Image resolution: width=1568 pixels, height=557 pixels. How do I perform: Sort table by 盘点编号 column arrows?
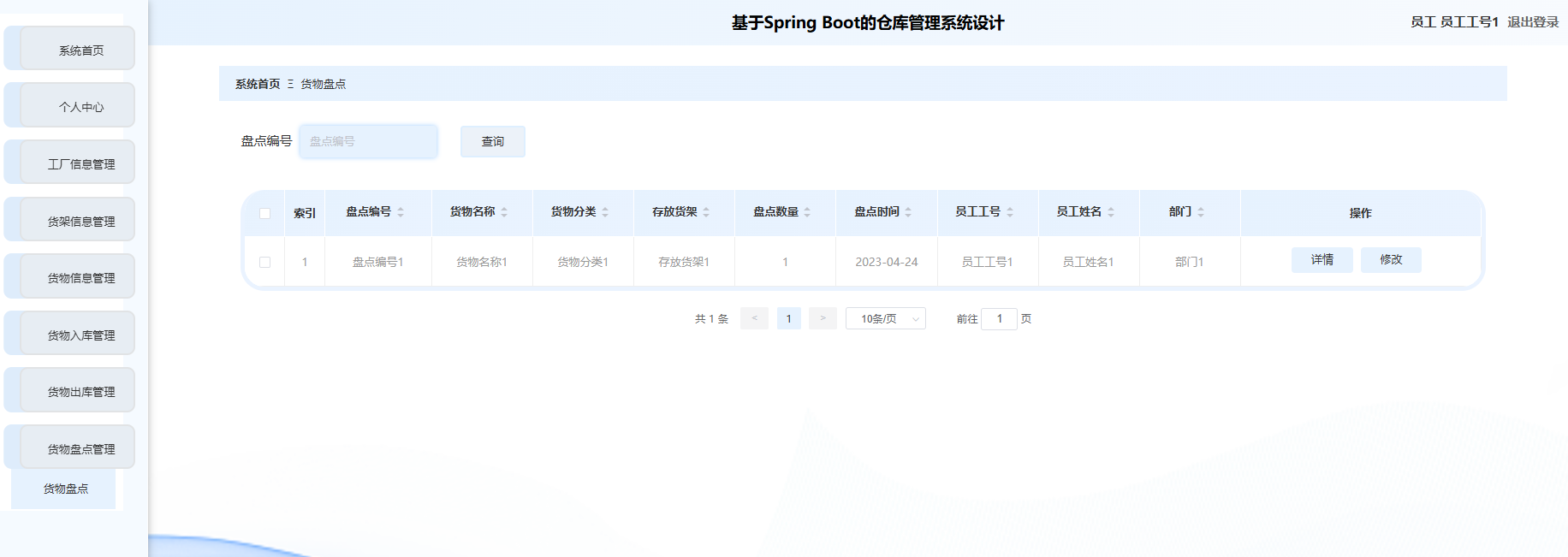401,212
